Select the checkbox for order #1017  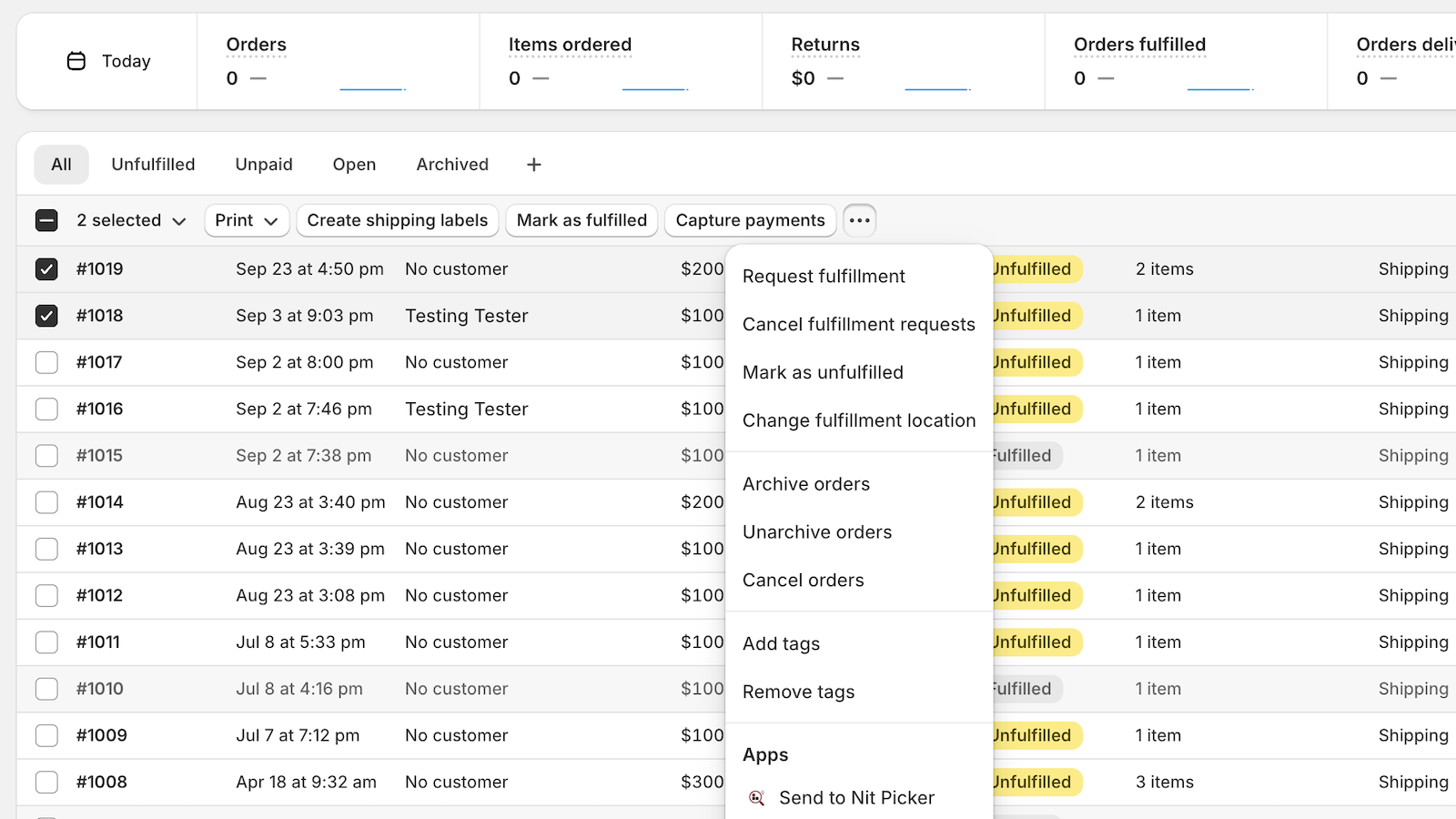(46, 362)
